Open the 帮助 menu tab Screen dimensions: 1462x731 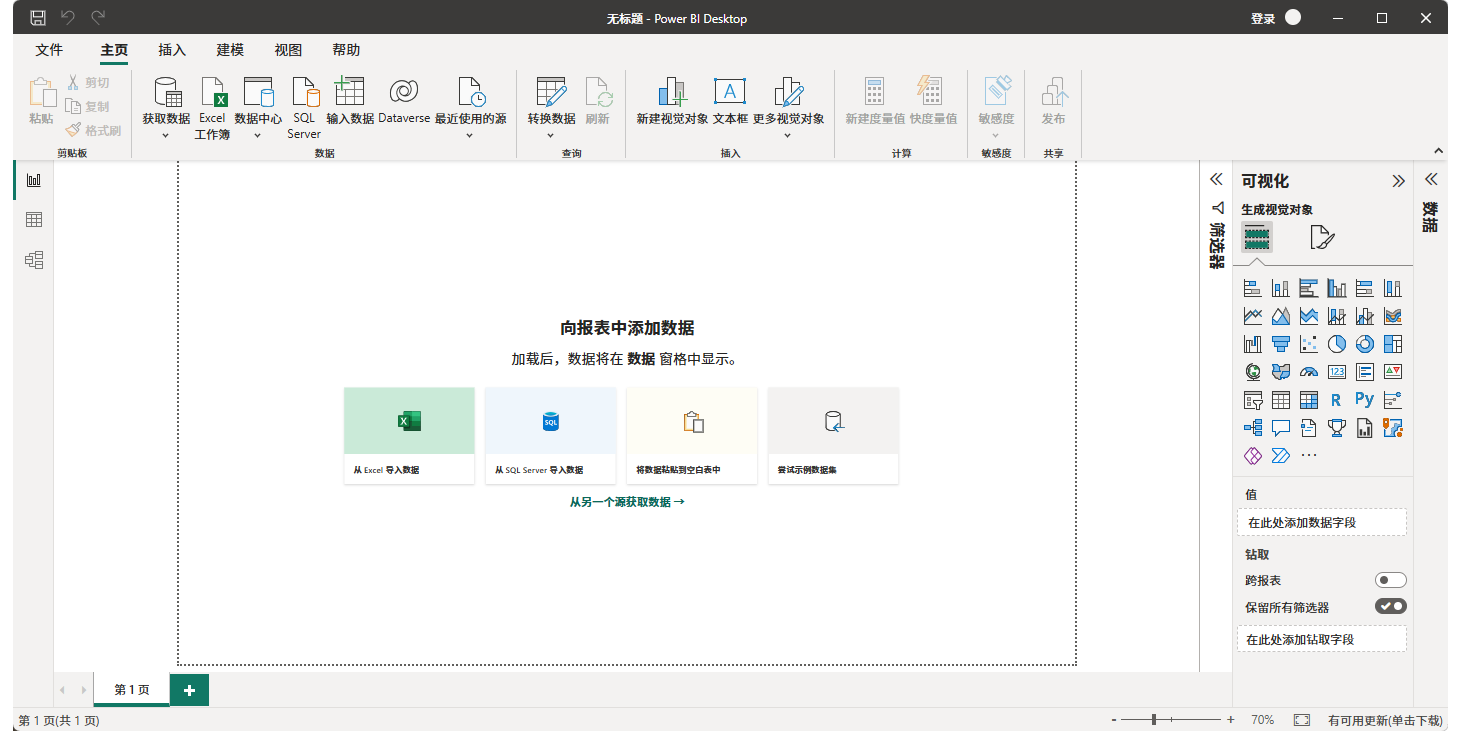click(346, 49)
